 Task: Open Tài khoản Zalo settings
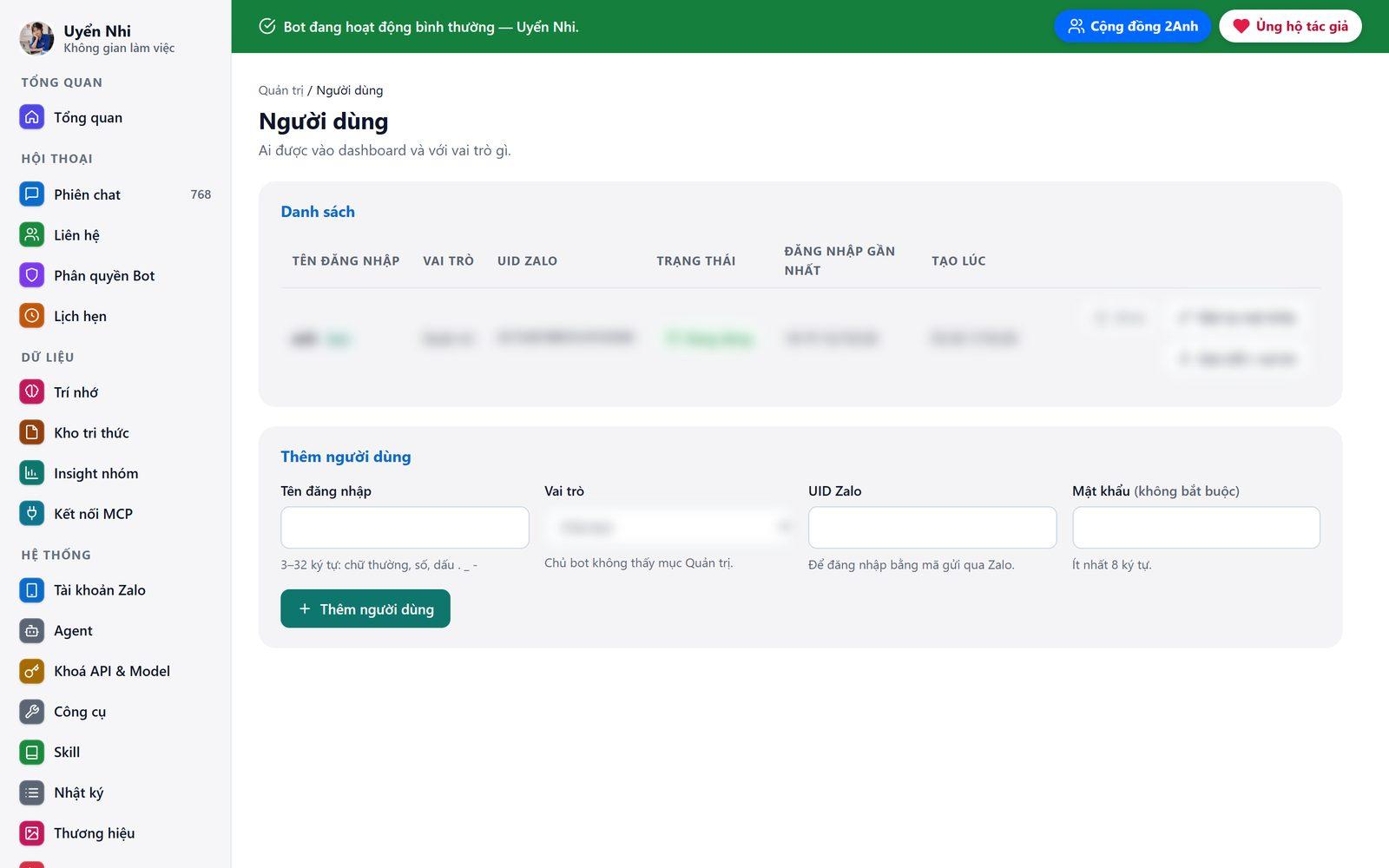[x=115, y=590]
